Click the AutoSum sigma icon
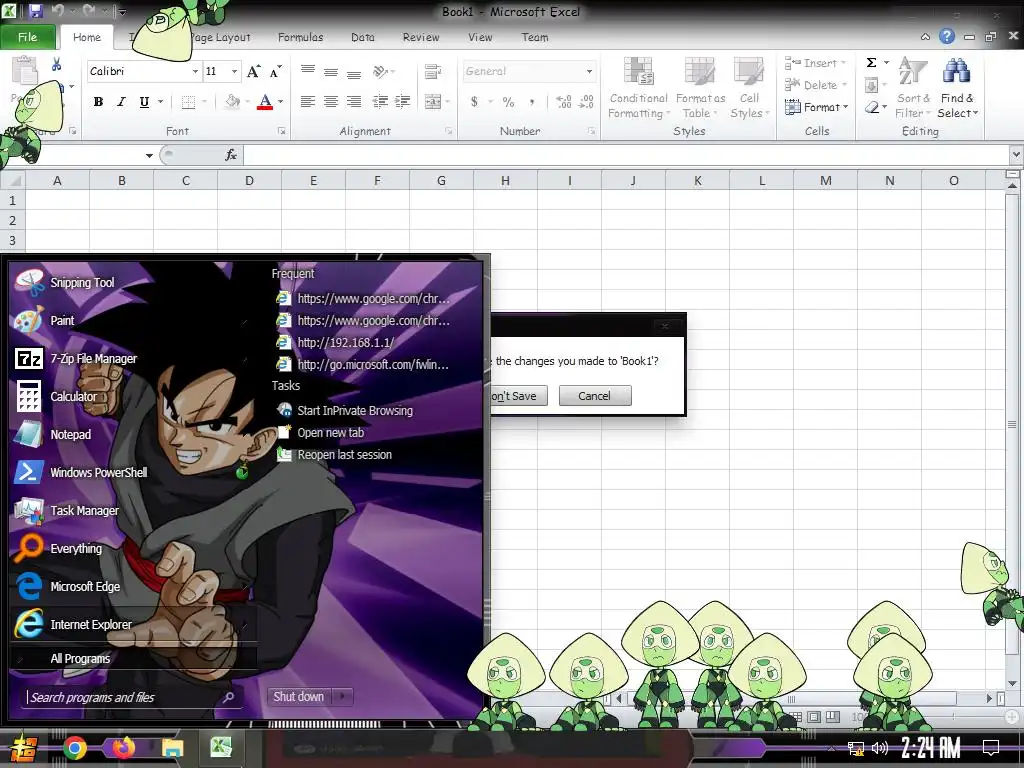 (x=871, y=63)
